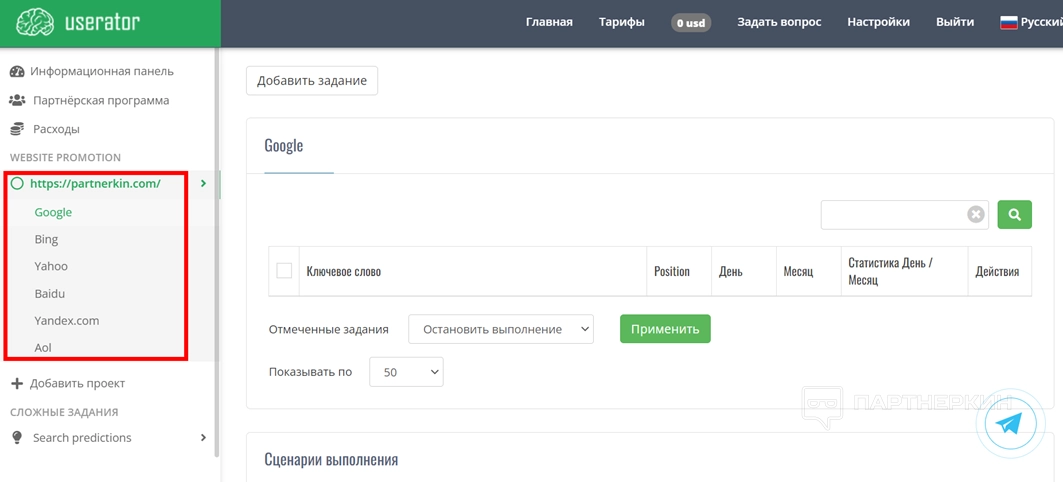Click the green Применить button
Image resolution: width=1063 pixels, height=482 pixels.
click(x=665, y=329)
